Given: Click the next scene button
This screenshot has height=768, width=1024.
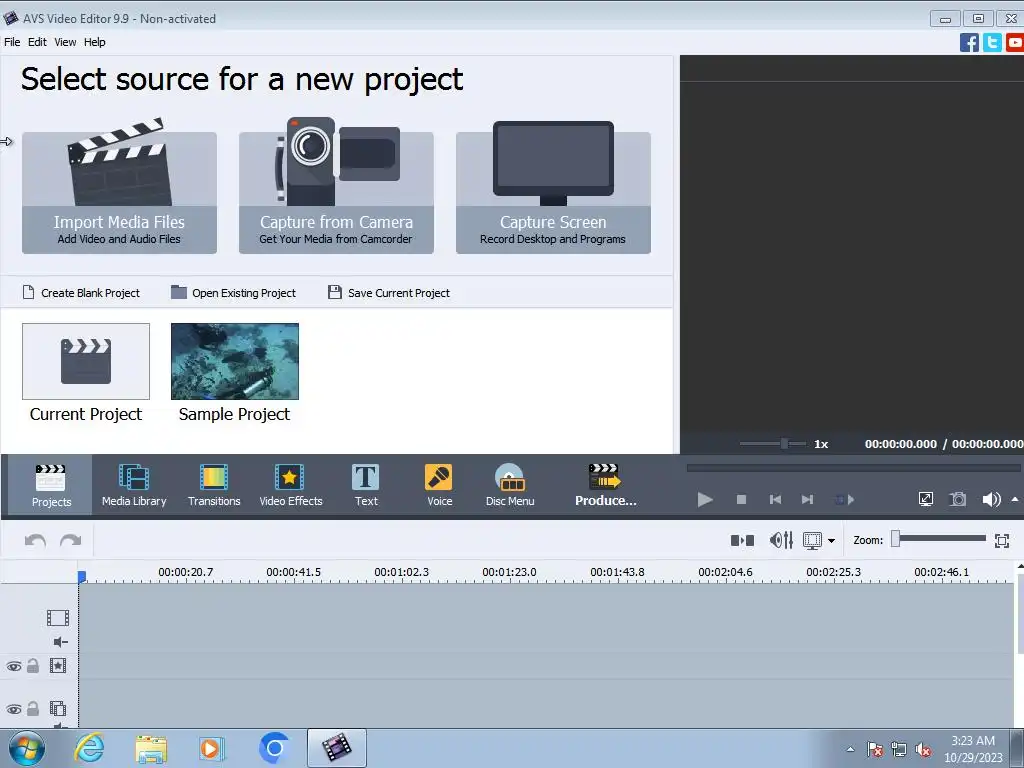Looking at the screenshot, I should coord(844,500).
